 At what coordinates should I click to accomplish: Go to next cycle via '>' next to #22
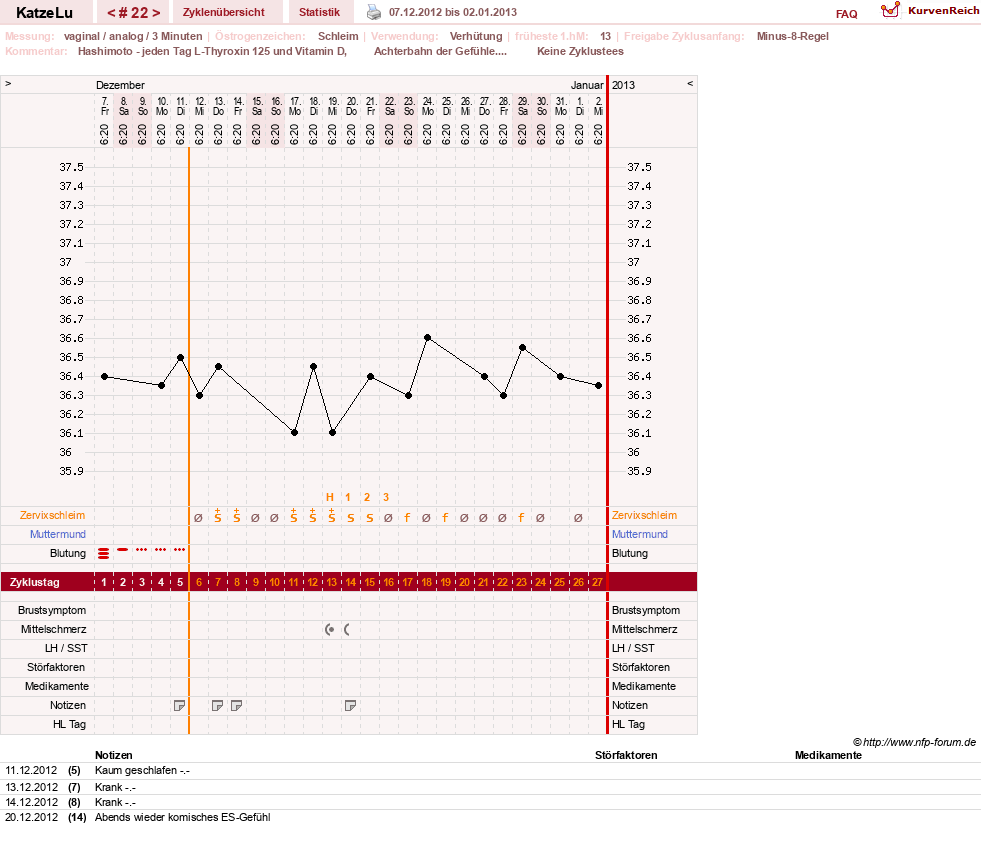click(156, 13)
